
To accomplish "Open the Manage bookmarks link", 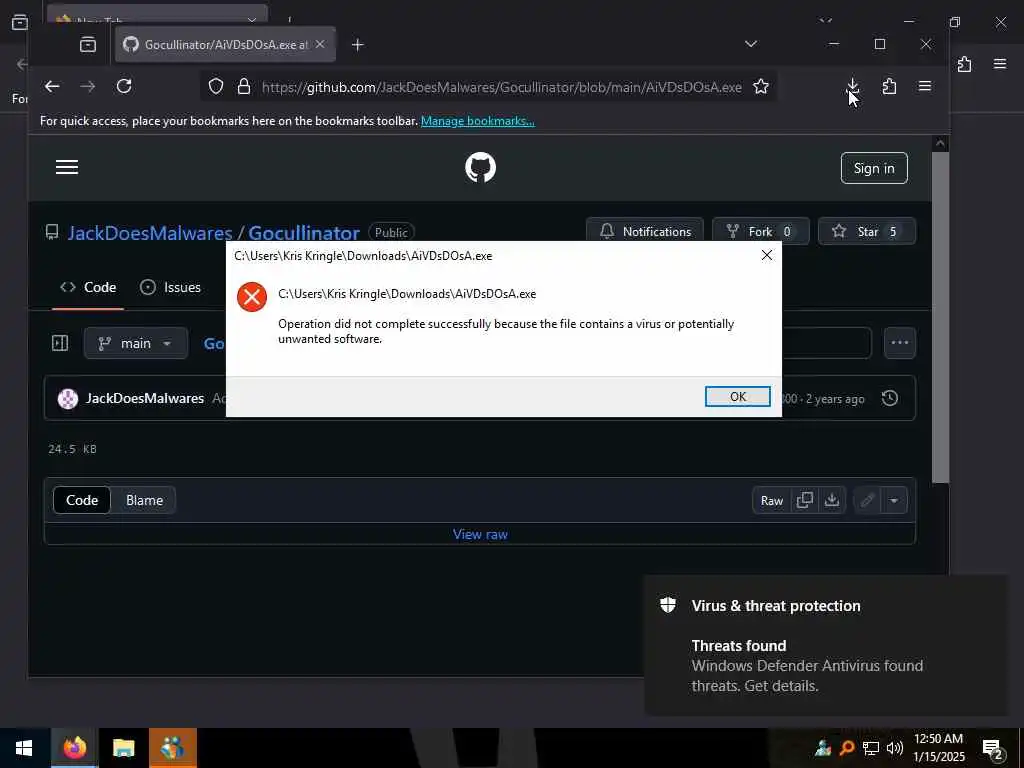I will pyautogui.click(x=477, y=121).
